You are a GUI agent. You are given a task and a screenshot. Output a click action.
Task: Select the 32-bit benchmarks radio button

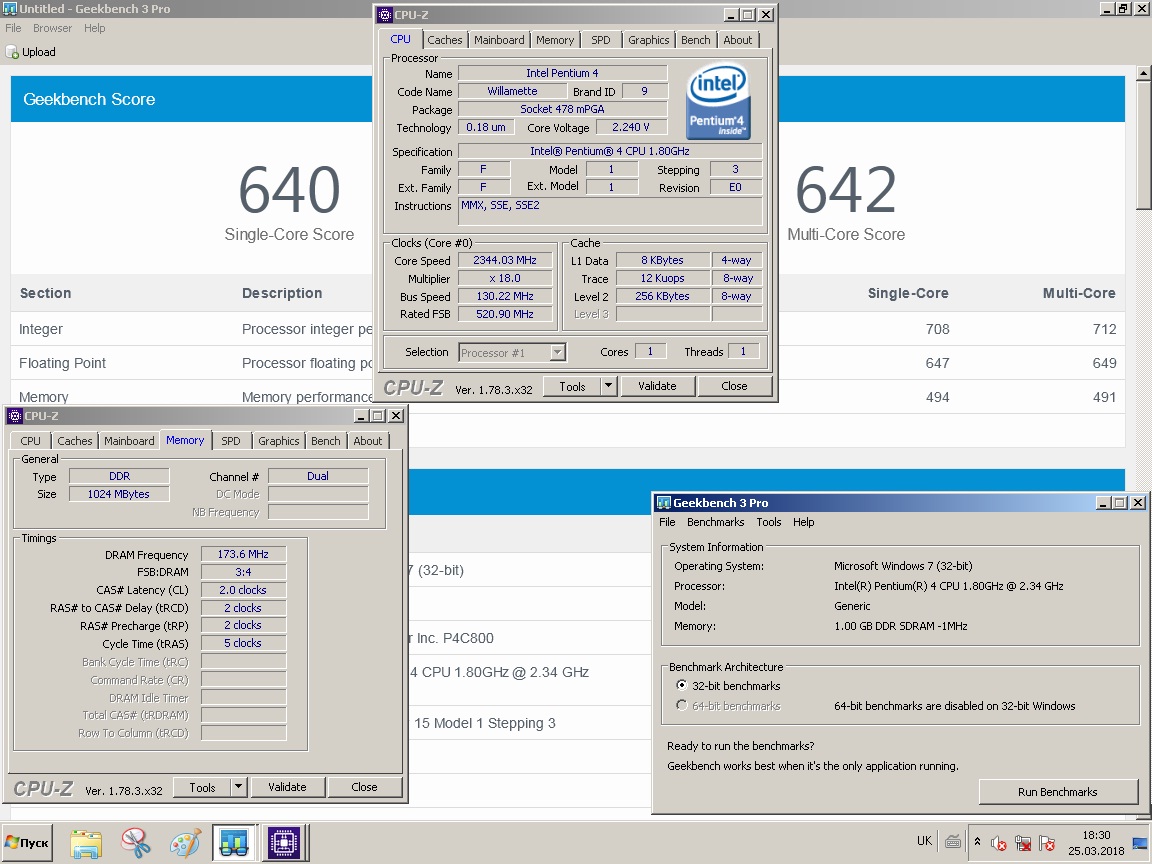coord(681,685)
